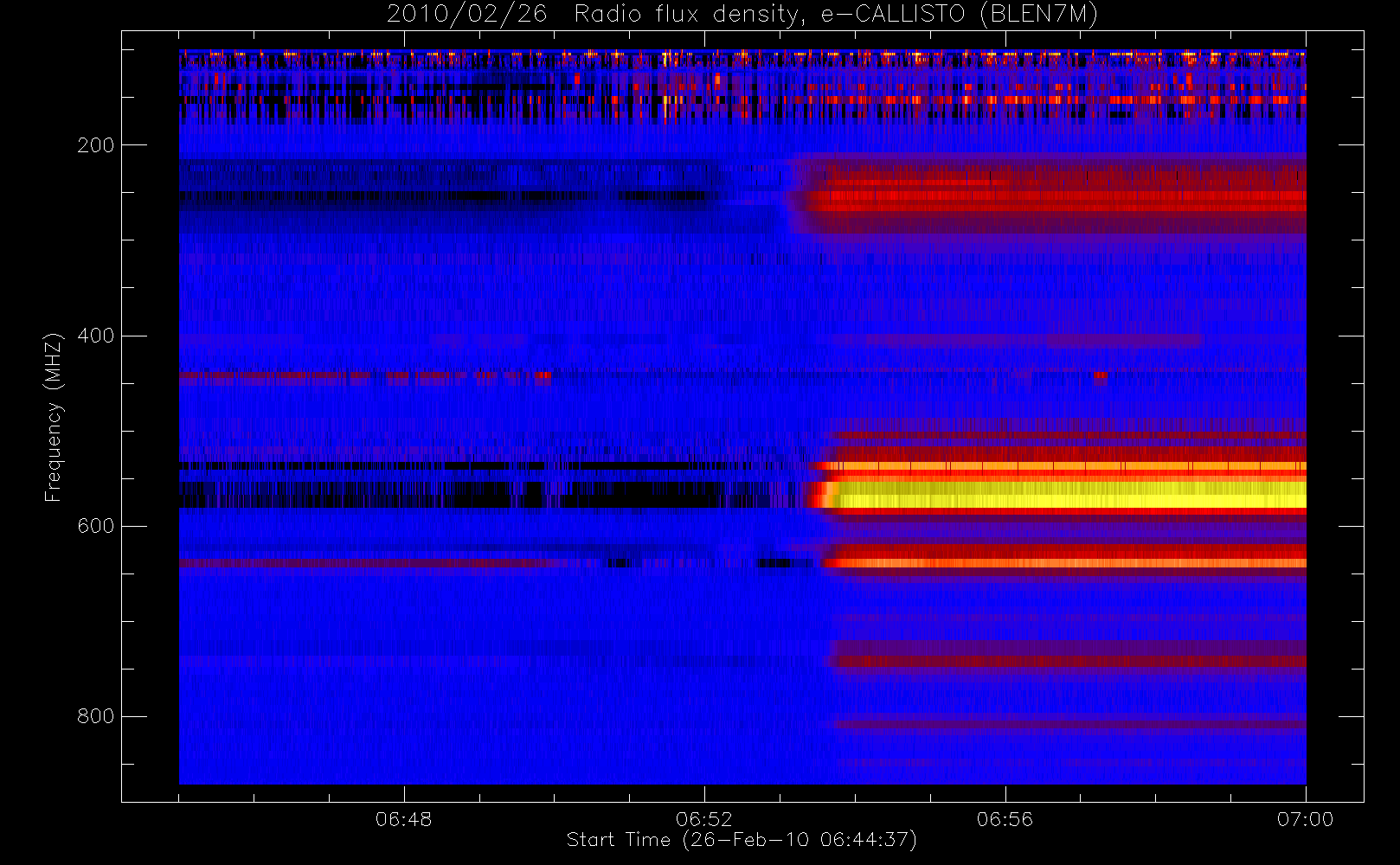Click the 'Start Time (26-Feb-10 06:44:37)' axis label
The image size is (1400, 865).
742,840
